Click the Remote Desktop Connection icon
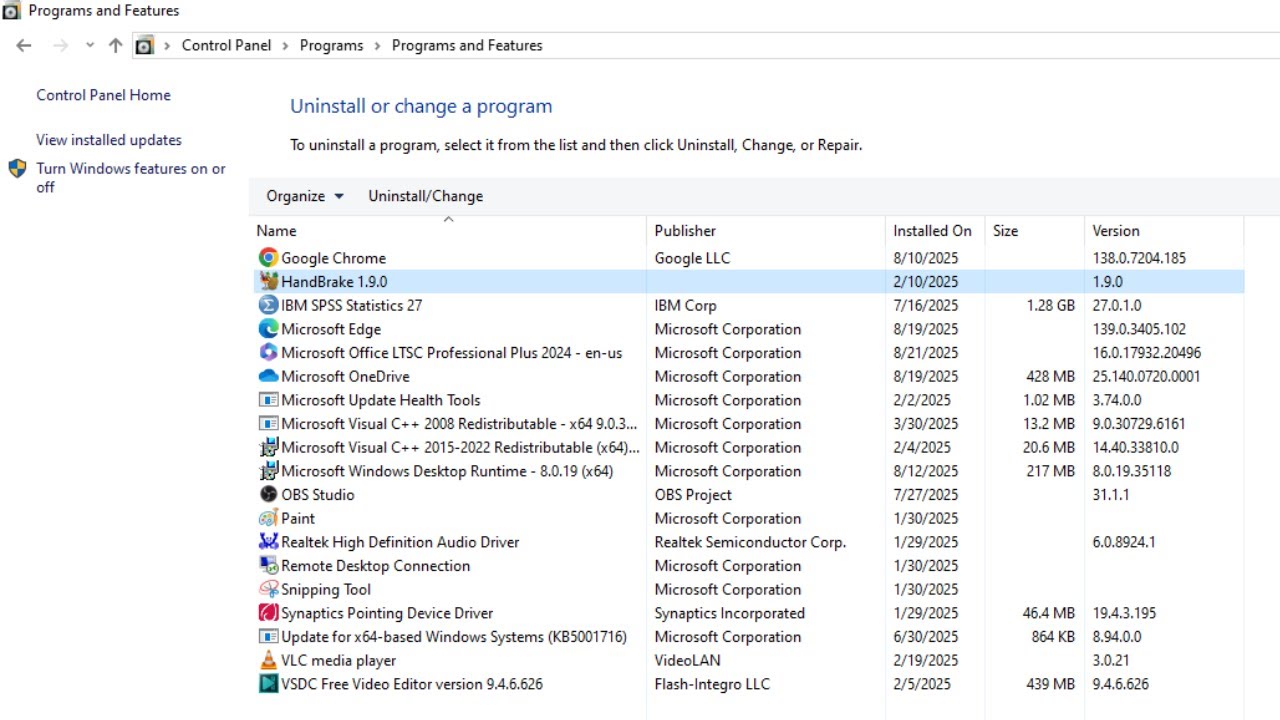 point(268,566)
